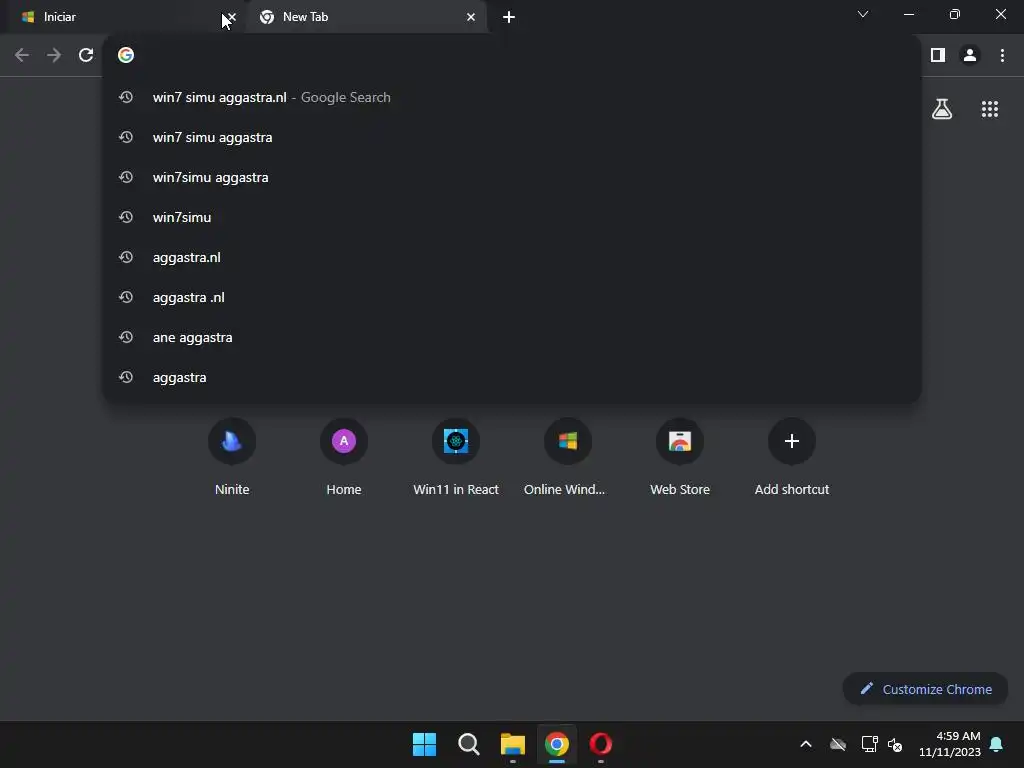Open the Win11 in React shortcut
1024x768 pixels.
tap(456, 457)
